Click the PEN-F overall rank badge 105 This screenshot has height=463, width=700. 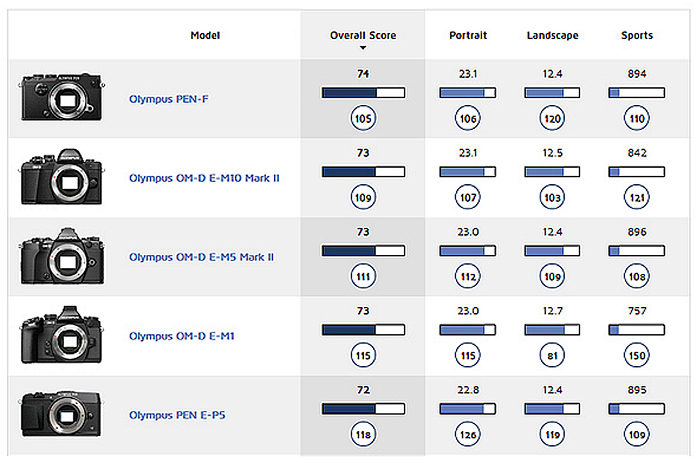(363, 120)
